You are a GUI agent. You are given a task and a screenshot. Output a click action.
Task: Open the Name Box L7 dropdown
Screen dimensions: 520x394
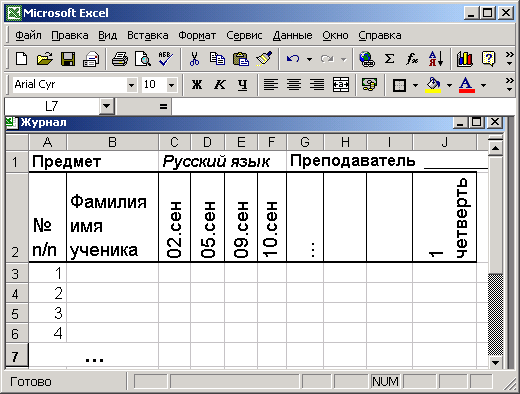click(x=106, y=106)
